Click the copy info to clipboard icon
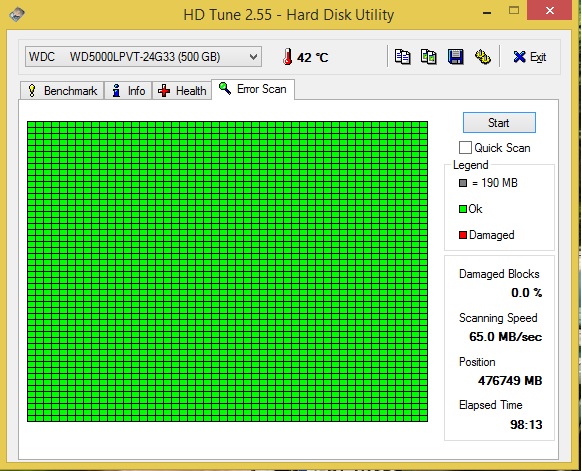Screen dimensions: 582x471 402,57
